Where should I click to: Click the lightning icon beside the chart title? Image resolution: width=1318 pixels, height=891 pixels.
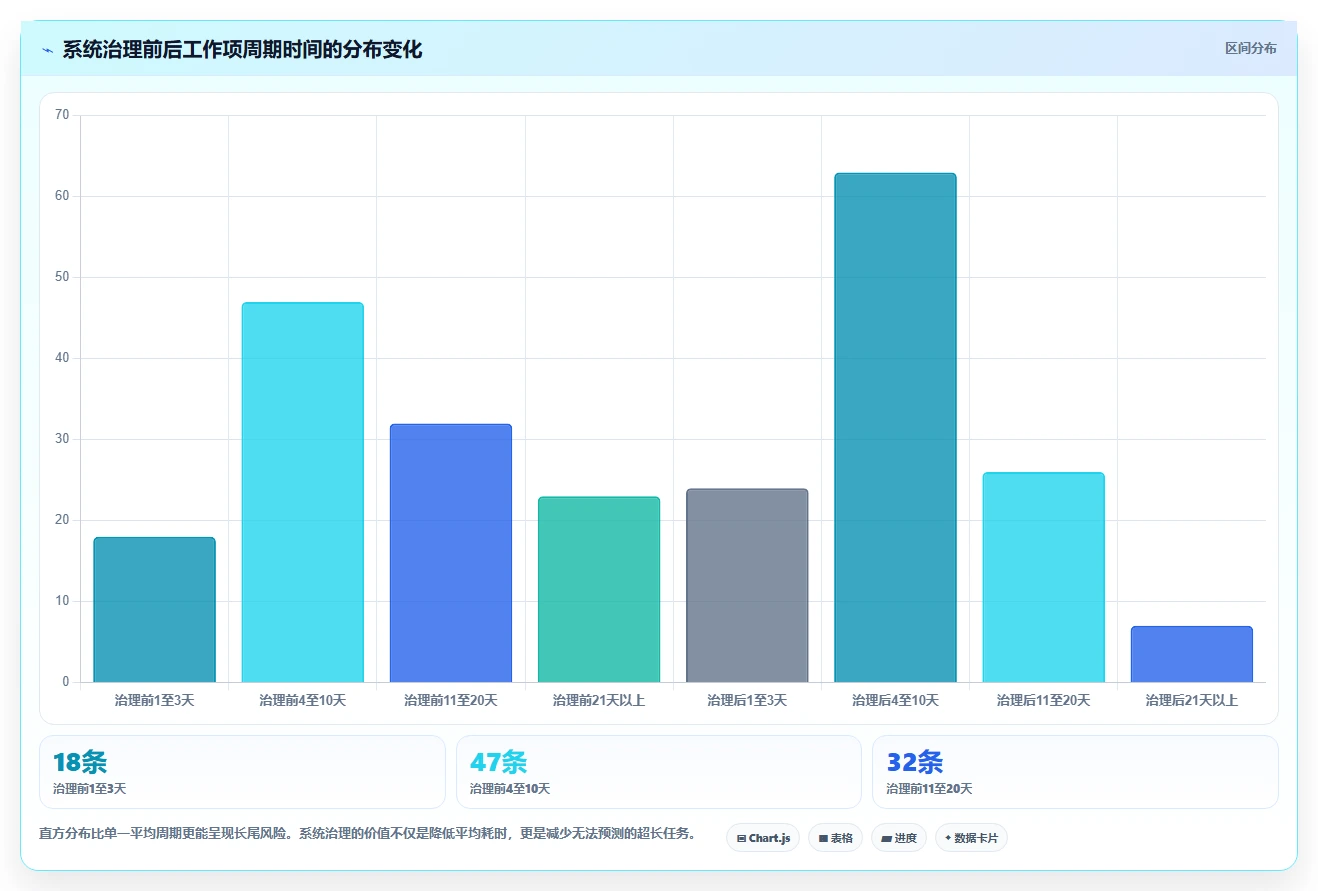[48, 50]
